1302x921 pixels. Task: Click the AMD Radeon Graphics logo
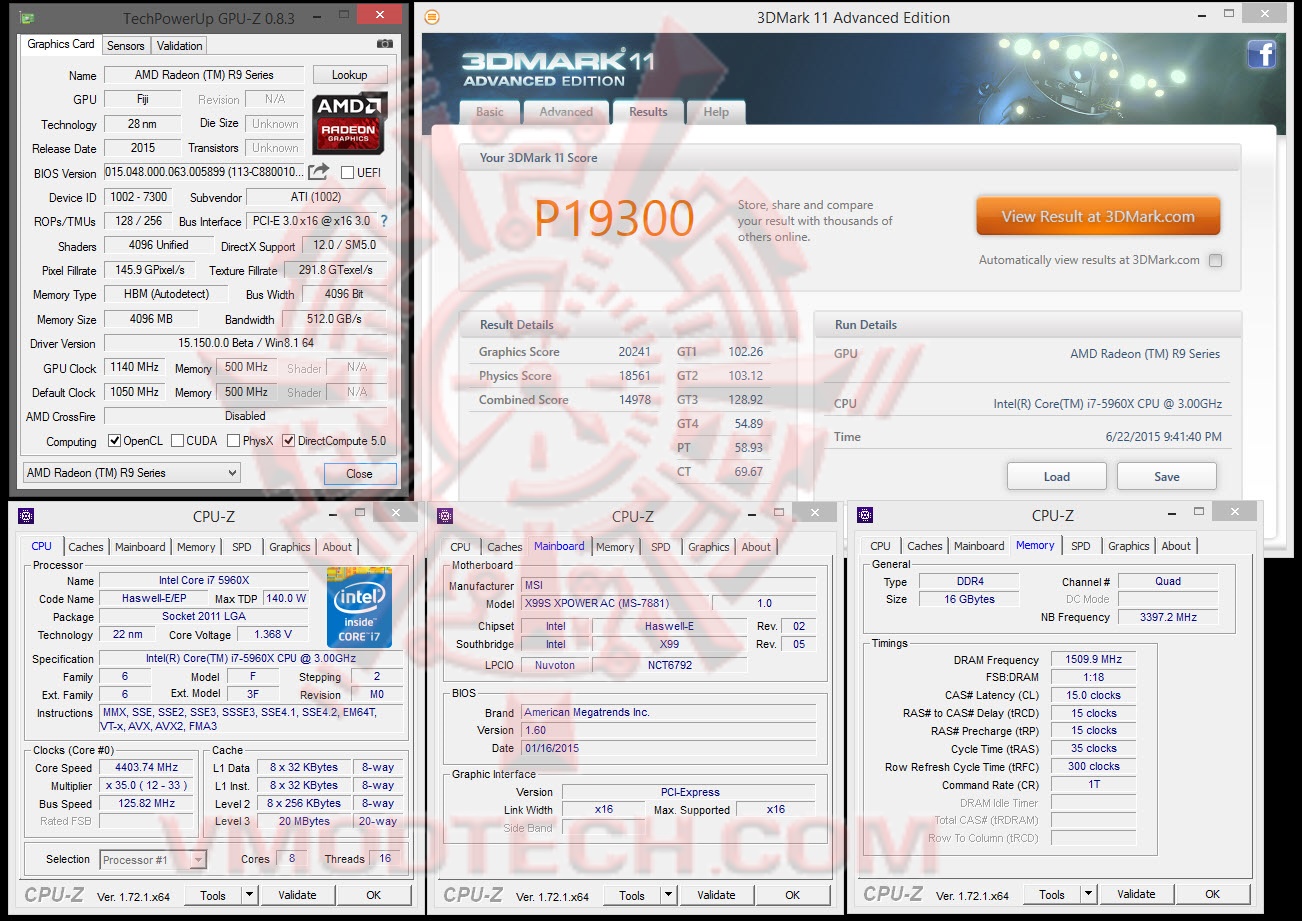point(349,123)
